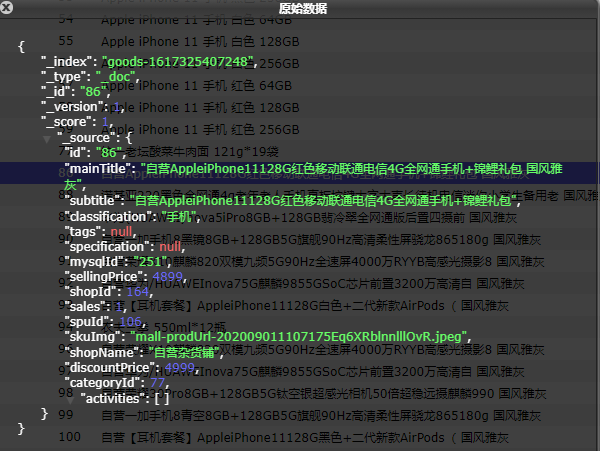Viewport: 600px width, 451px height.
Task: Click the discountPrice value 4999
Action: (180, 368)
